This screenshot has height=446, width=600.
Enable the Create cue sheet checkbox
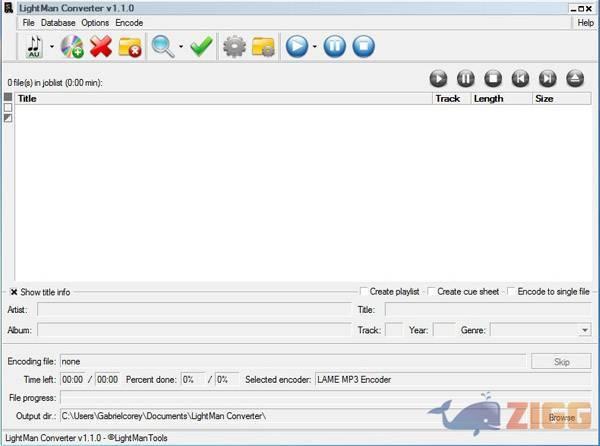pos(431,291)
